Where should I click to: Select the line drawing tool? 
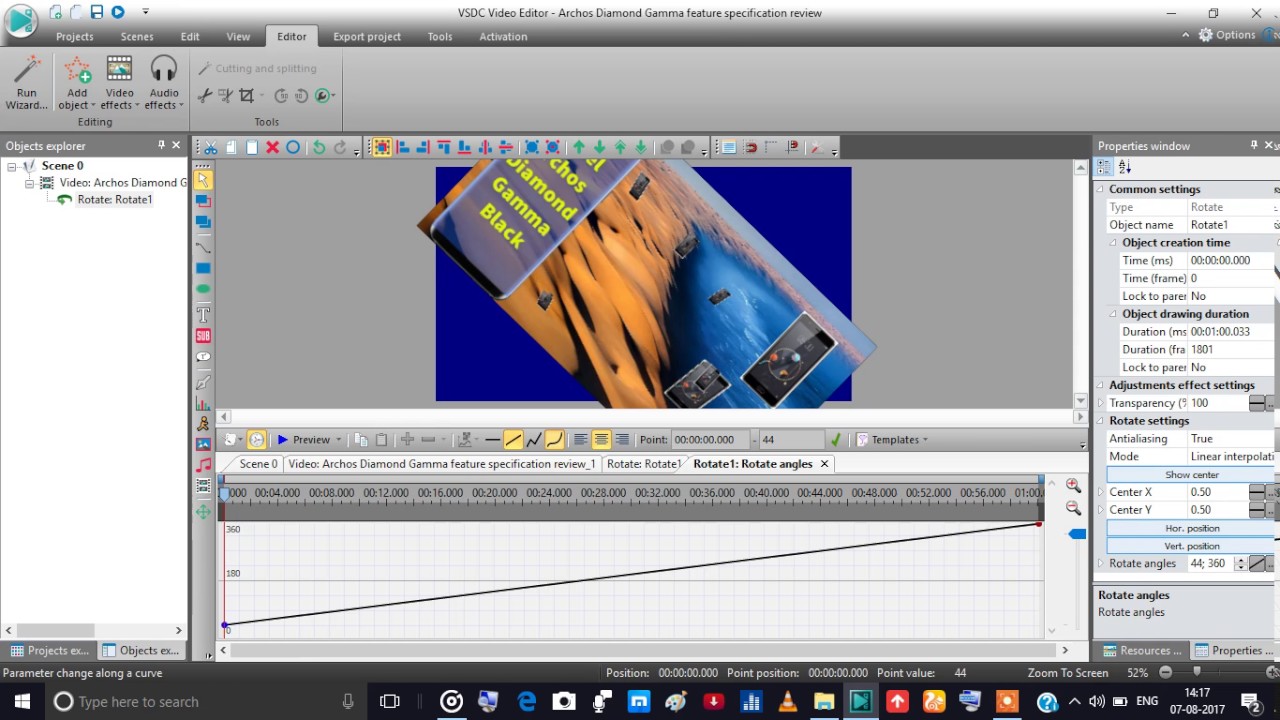[x=203, y=247]
